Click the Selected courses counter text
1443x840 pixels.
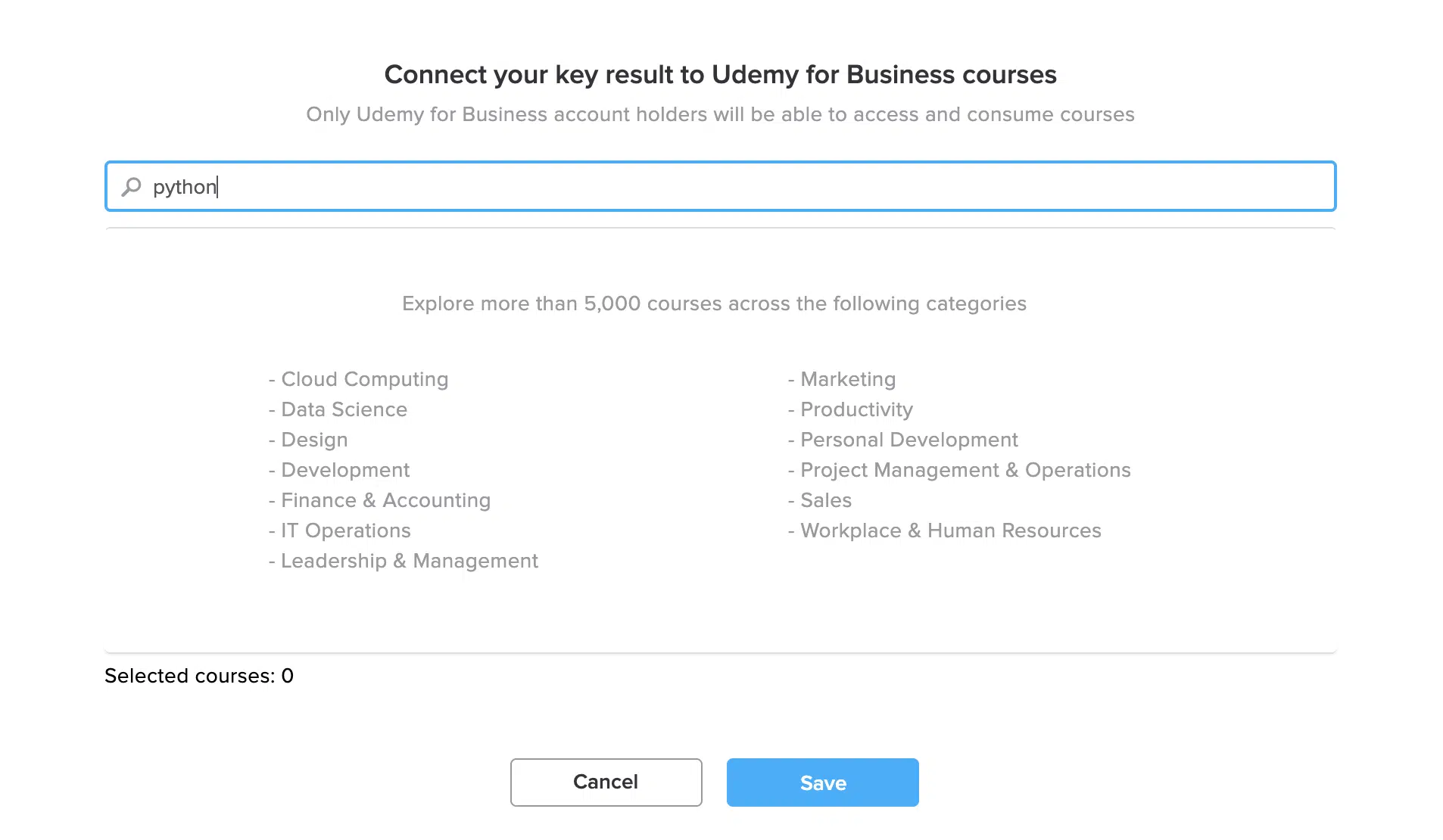199,676
